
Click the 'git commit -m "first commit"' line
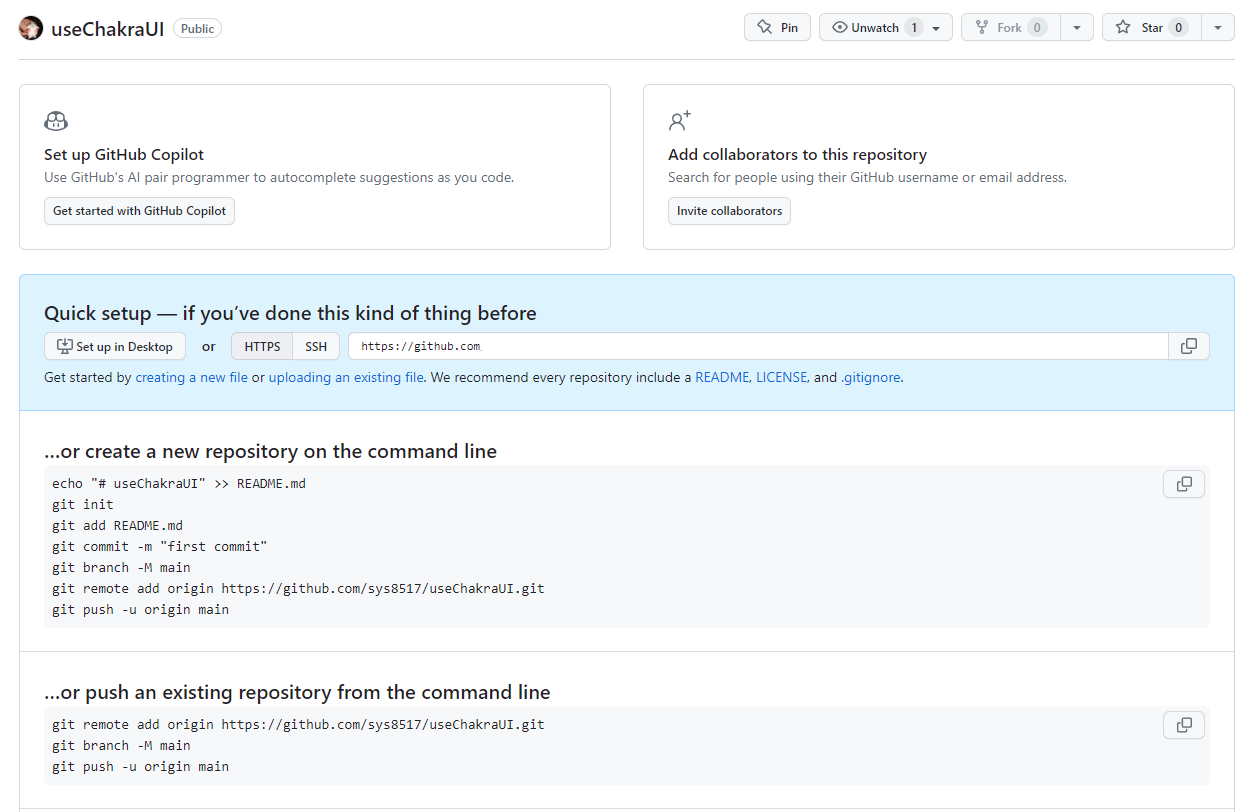tap(160, 547)
